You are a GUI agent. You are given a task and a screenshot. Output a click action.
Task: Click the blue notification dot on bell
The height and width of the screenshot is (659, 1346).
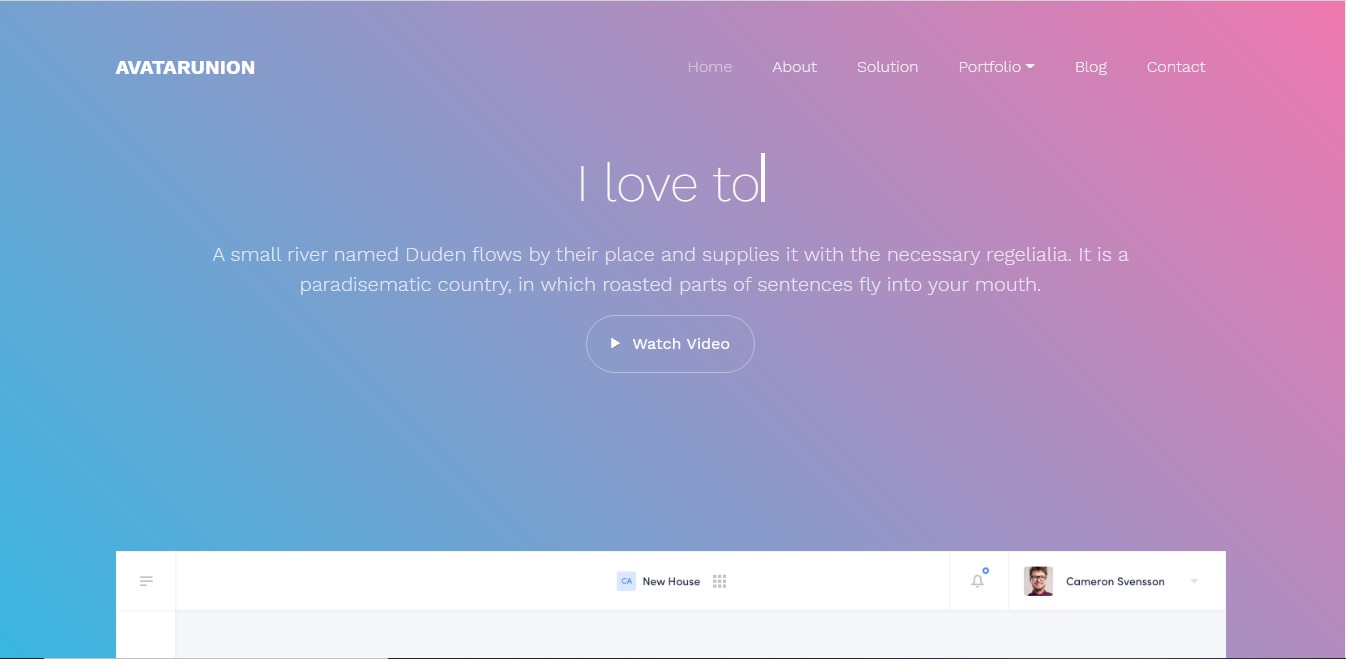(x=985, y=571)
